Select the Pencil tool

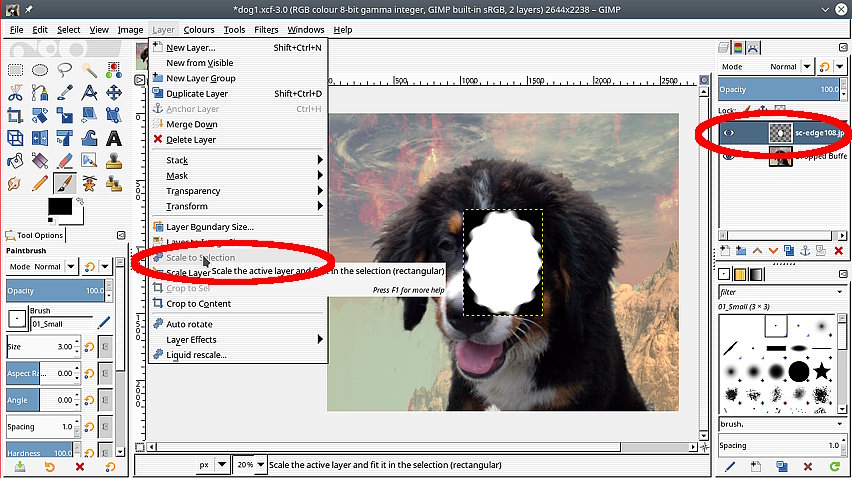40,184
